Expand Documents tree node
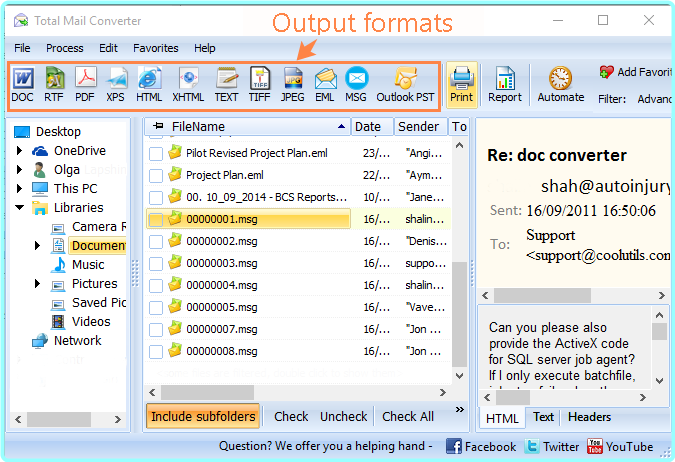 tap(37, 245)
